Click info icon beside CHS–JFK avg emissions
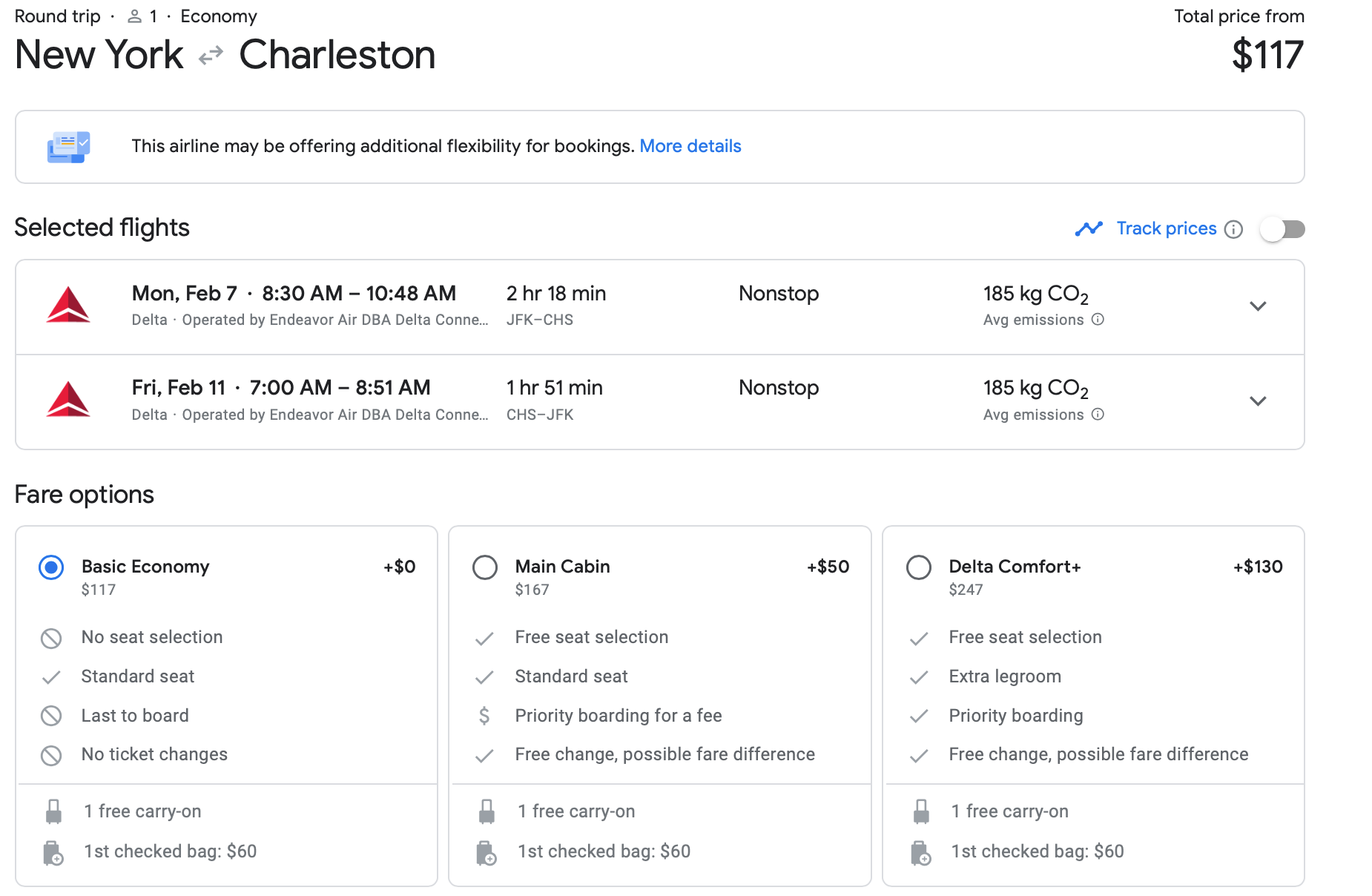Image resolution: width=1372 pixels, height=896 pixels. (1098, 415)
